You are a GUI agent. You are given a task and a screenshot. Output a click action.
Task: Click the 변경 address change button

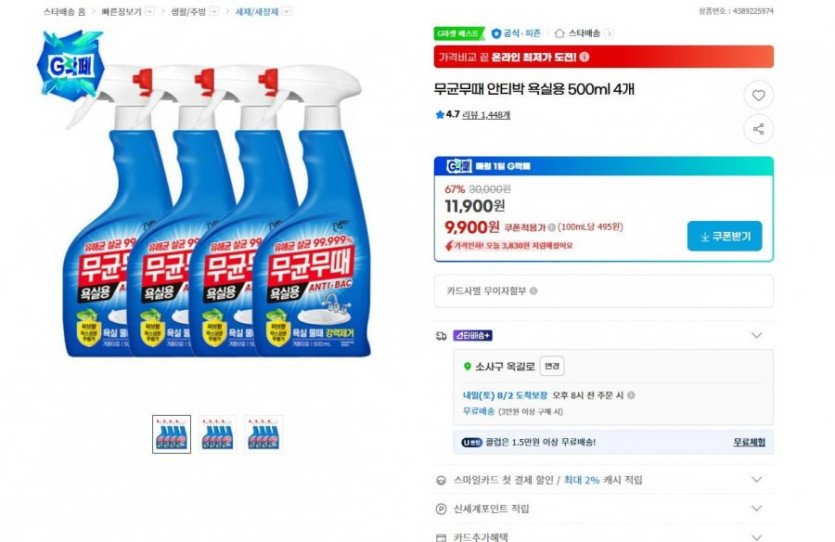tap(552, 366)
